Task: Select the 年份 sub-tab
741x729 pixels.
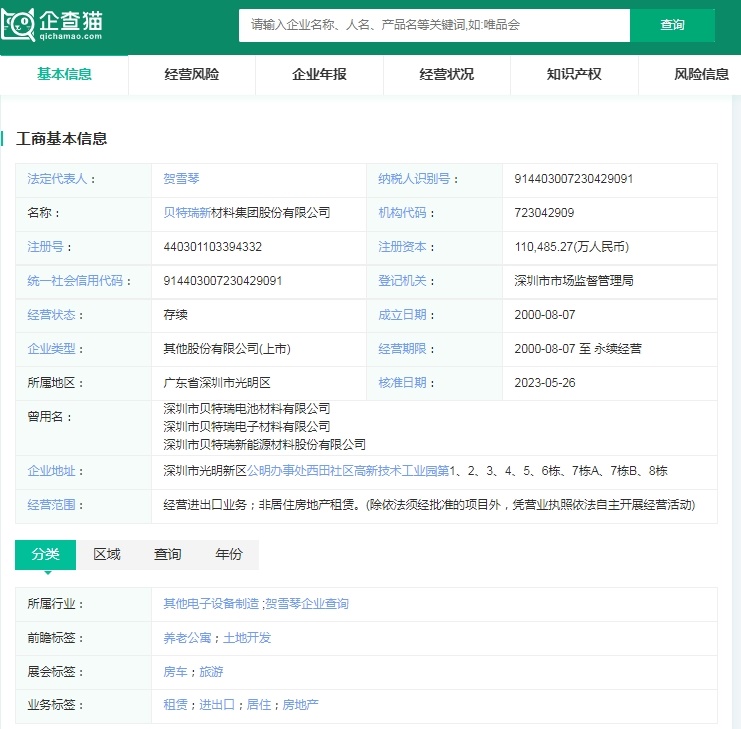Action: click(x=228, y=554)
